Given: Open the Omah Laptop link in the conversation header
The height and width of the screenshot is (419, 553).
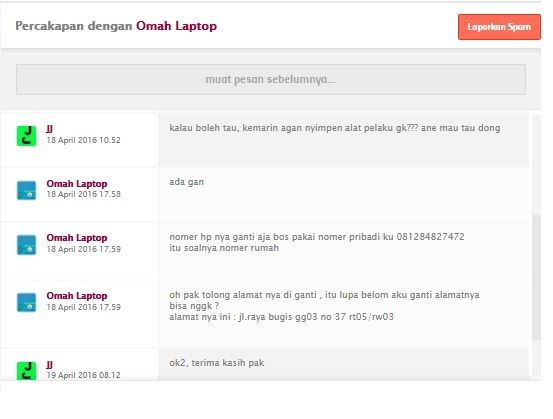Looking at the screenshot, I should 176,26.
